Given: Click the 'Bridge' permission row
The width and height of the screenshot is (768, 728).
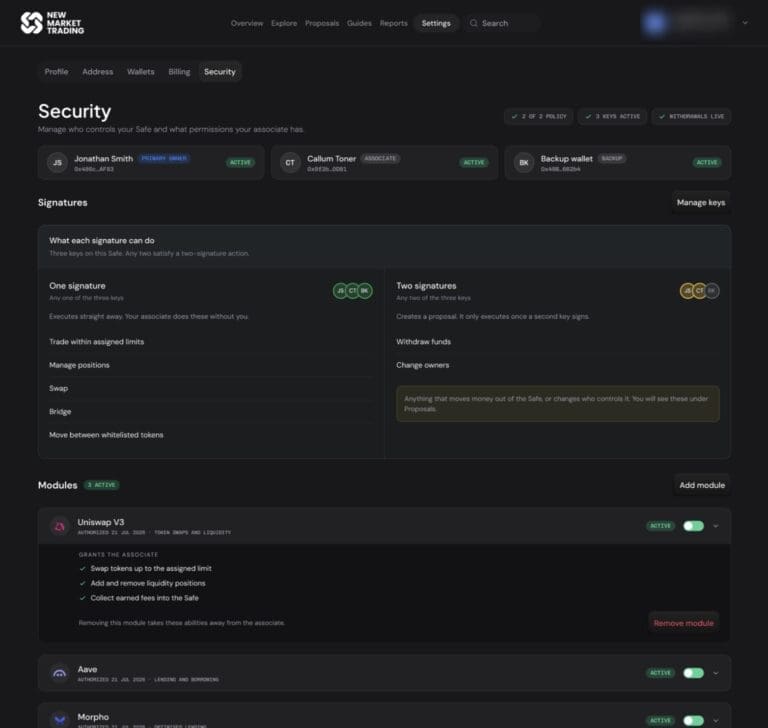Looking at the screenshot, I should (211, 412).
